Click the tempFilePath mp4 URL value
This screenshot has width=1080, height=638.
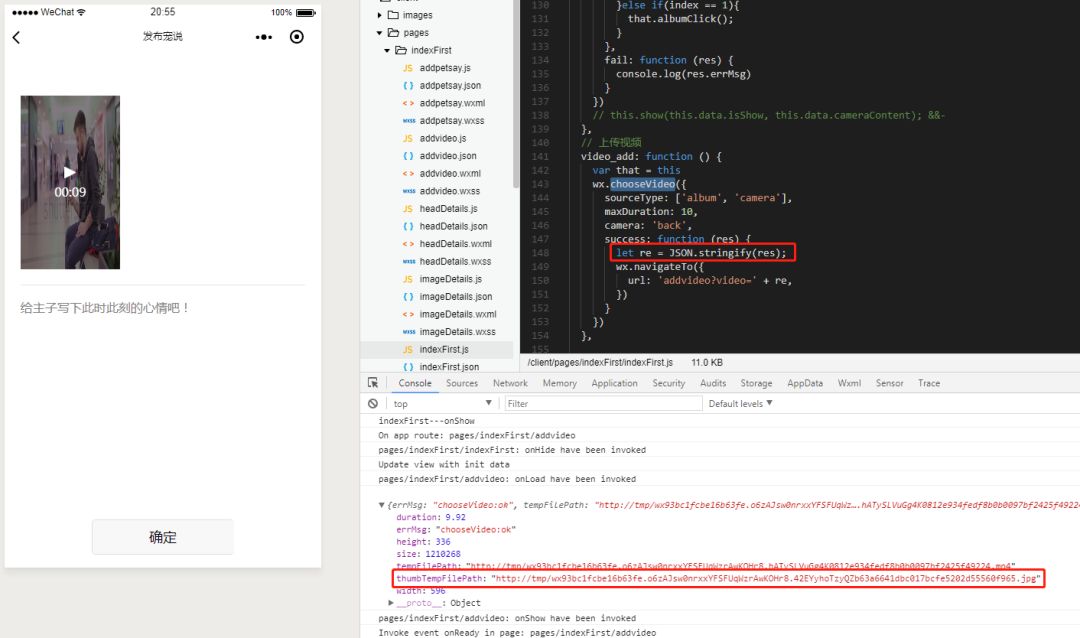point(740,566)
